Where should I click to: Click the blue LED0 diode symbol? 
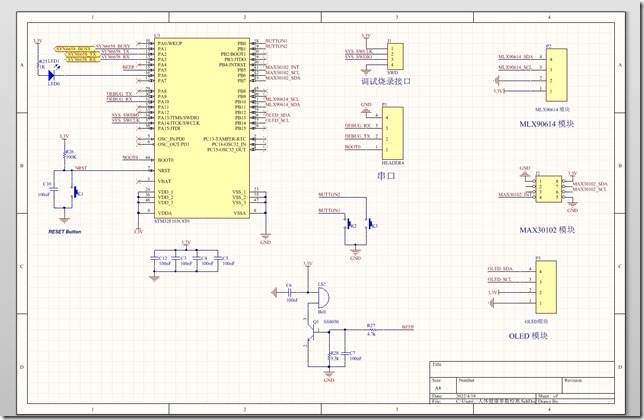coord(52,75)
